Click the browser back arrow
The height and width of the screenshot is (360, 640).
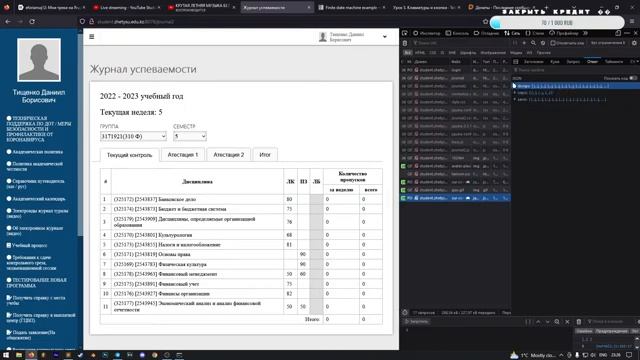(x=8, y=21)
